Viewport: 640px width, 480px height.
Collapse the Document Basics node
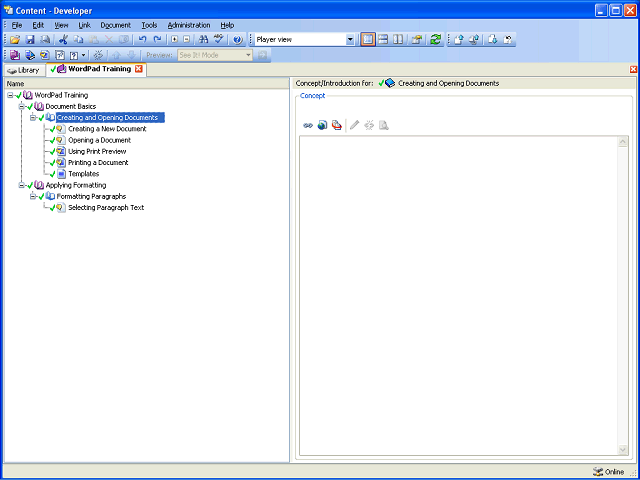click(x=22, y=107)
